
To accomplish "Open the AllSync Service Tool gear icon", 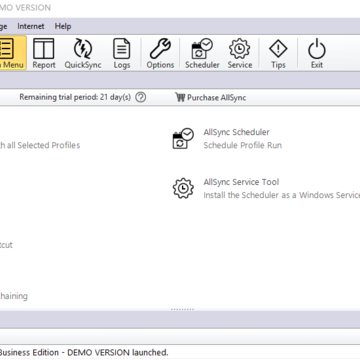I will [x=183, y=188].
